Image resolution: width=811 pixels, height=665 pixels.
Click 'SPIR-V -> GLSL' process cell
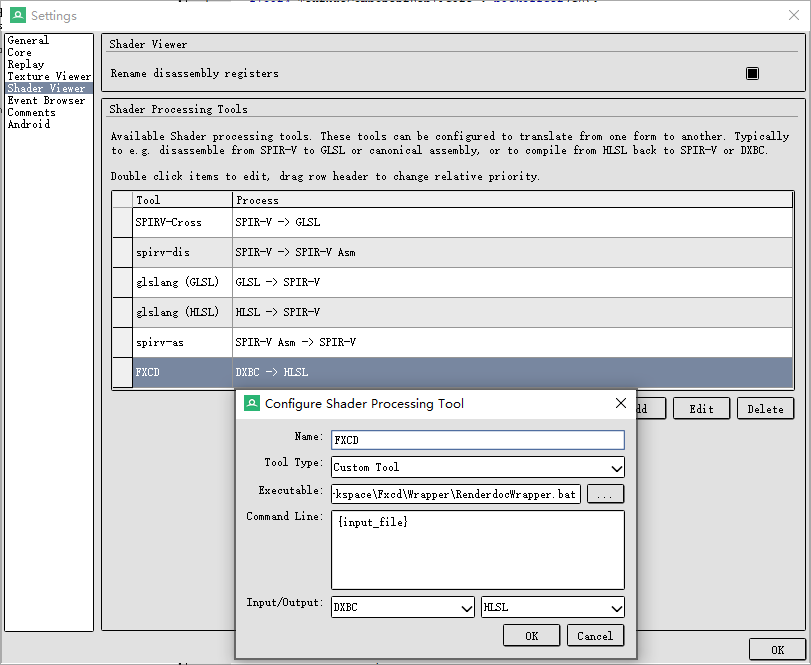click(513, 222)
